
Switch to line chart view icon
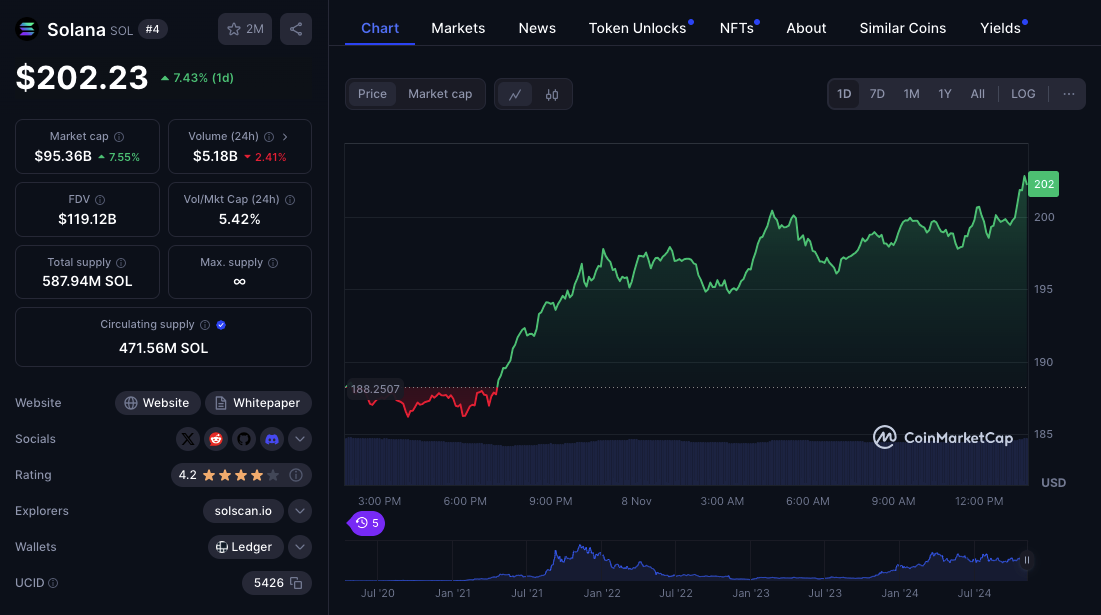point(515,94)
